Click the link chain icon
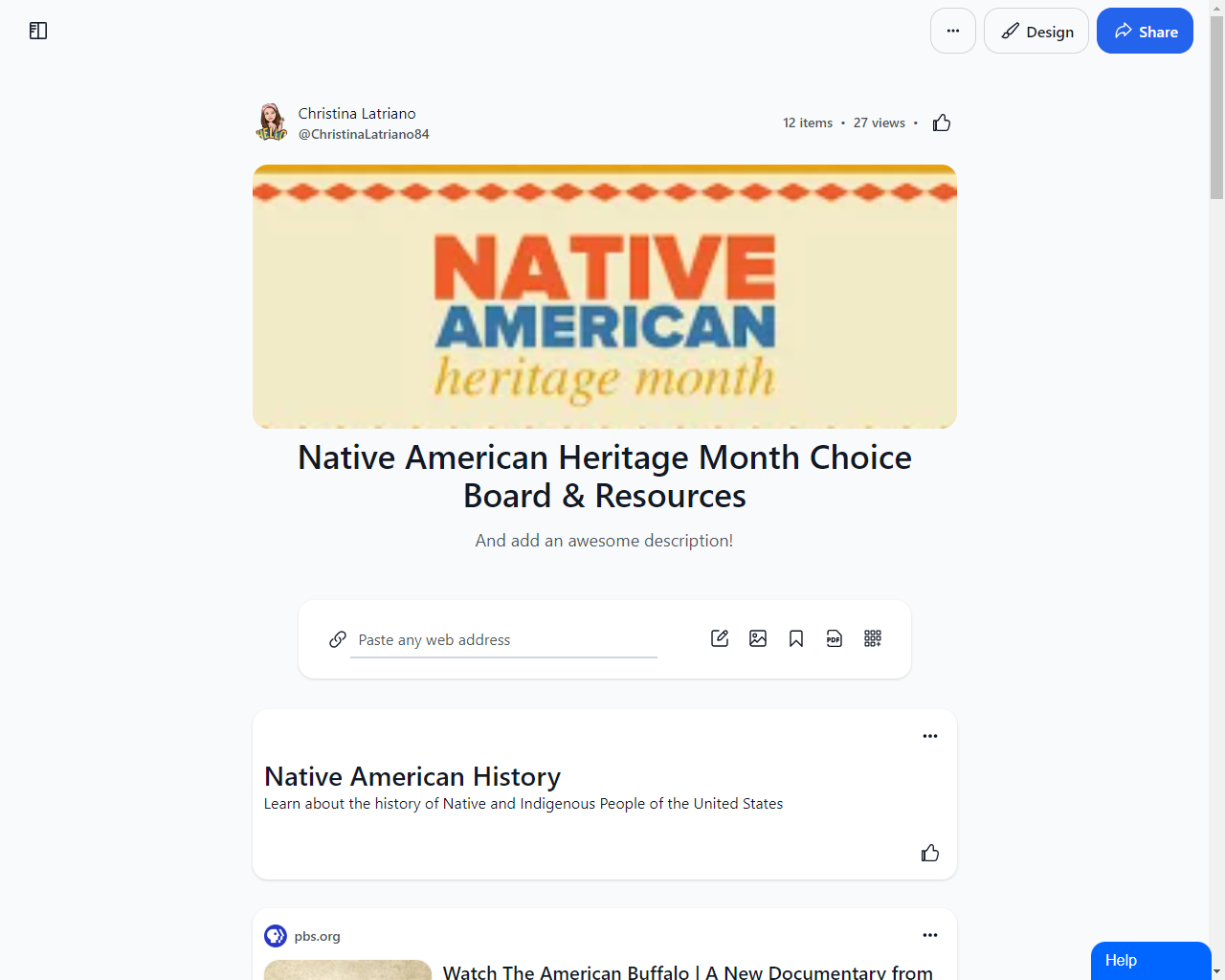 pyautogui.click(x=338, y=639)
